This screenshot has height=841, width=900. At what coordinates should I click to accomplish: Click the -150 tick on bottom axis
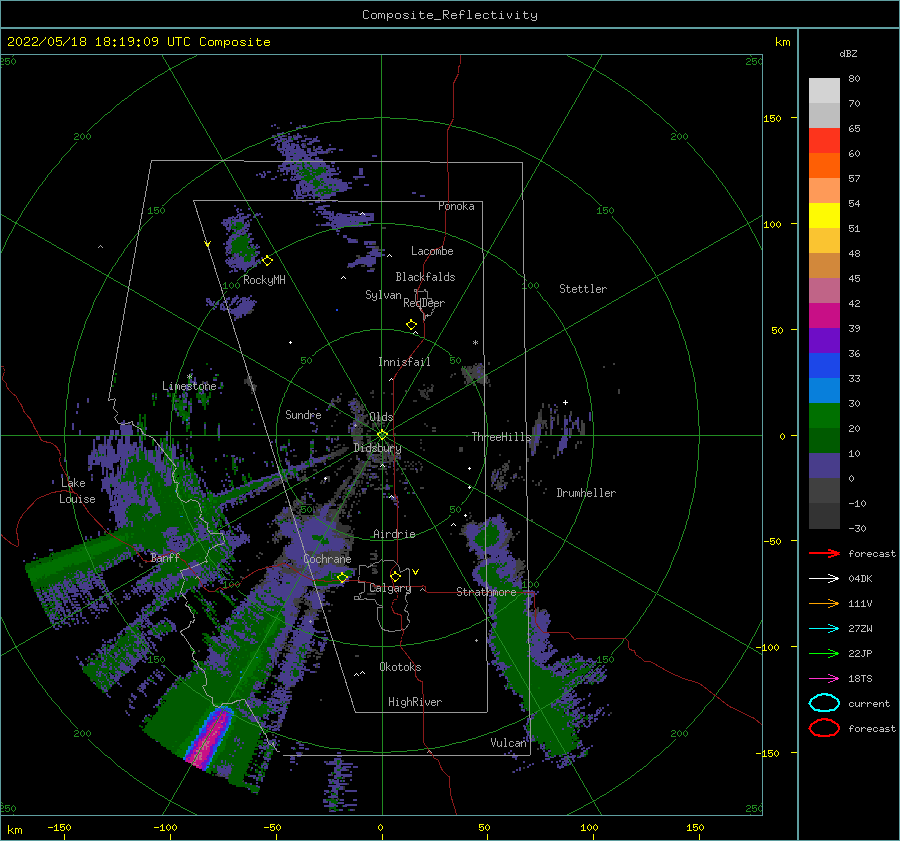[x=59, y=827]
